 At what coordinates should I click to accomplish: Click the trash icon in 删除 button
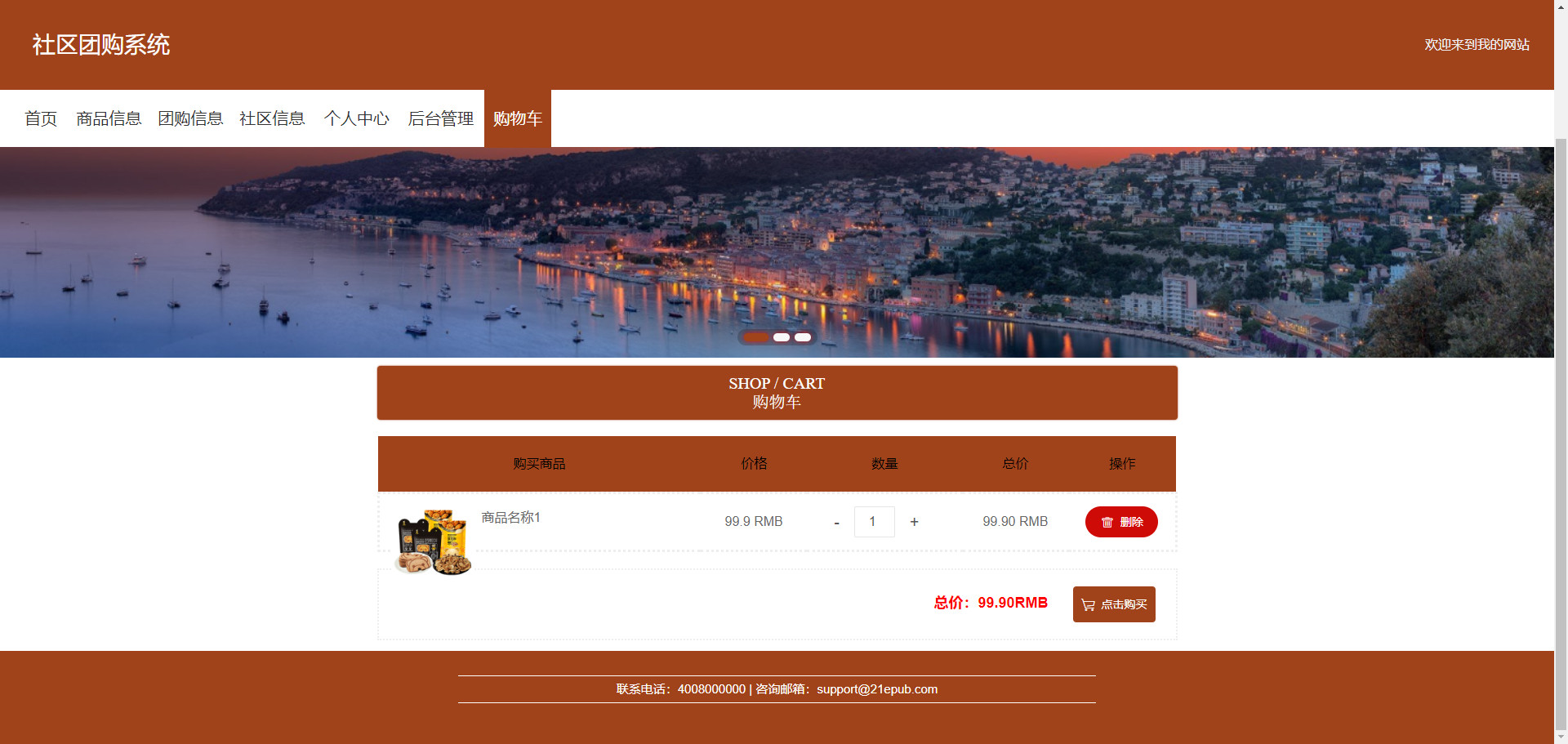pyautogui.click(x=1107, y=522)
